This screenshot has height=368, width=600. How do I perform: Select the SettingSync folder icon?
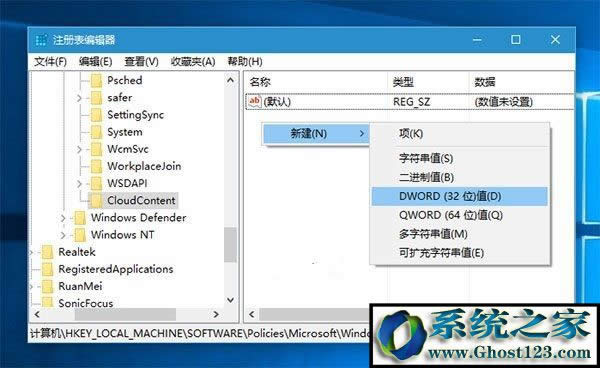(96, 115)
